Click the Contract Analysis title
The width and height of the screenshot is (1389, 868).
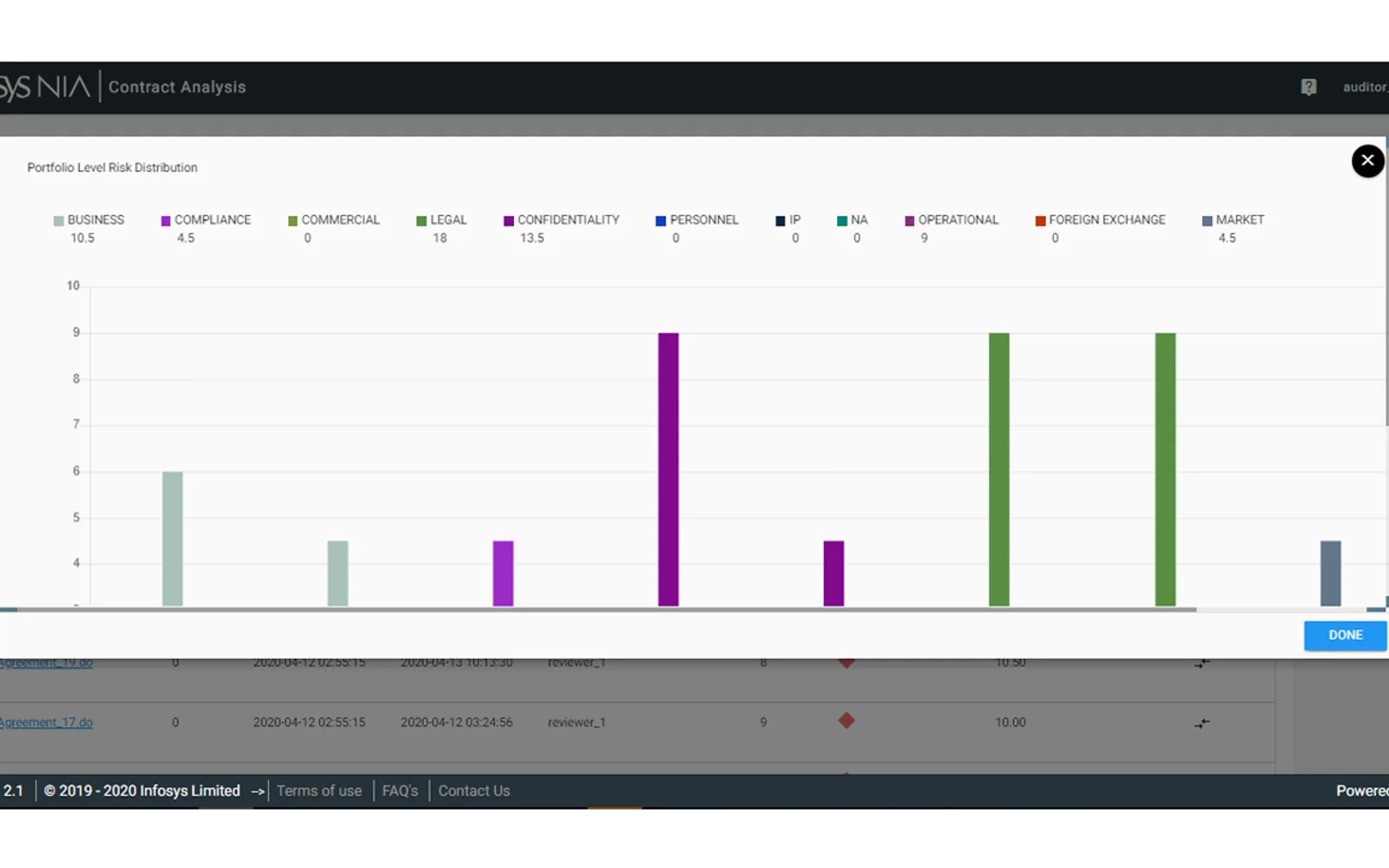pyautogui.click(x=177, y=87)
